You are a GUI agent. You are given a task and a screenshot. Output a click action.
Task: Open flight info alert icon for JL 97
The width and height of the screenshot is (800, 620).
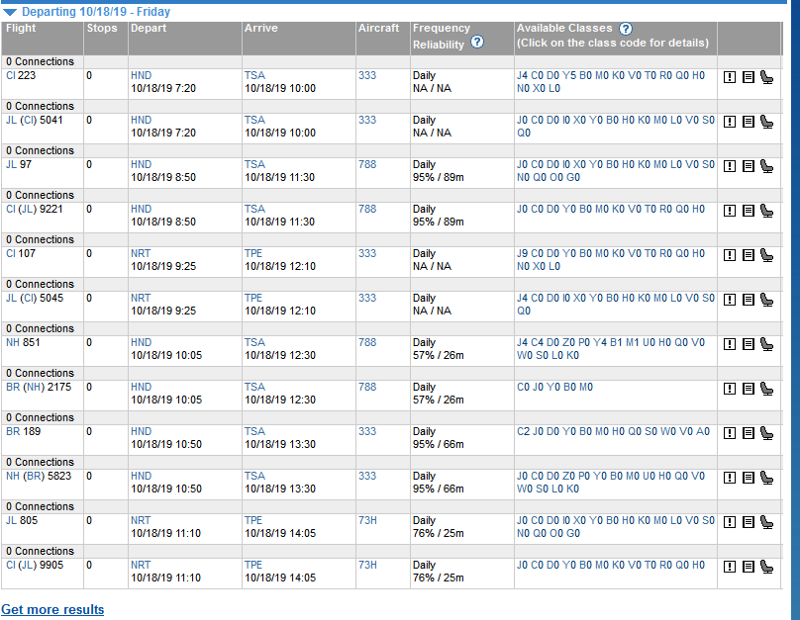click(730, 166)
